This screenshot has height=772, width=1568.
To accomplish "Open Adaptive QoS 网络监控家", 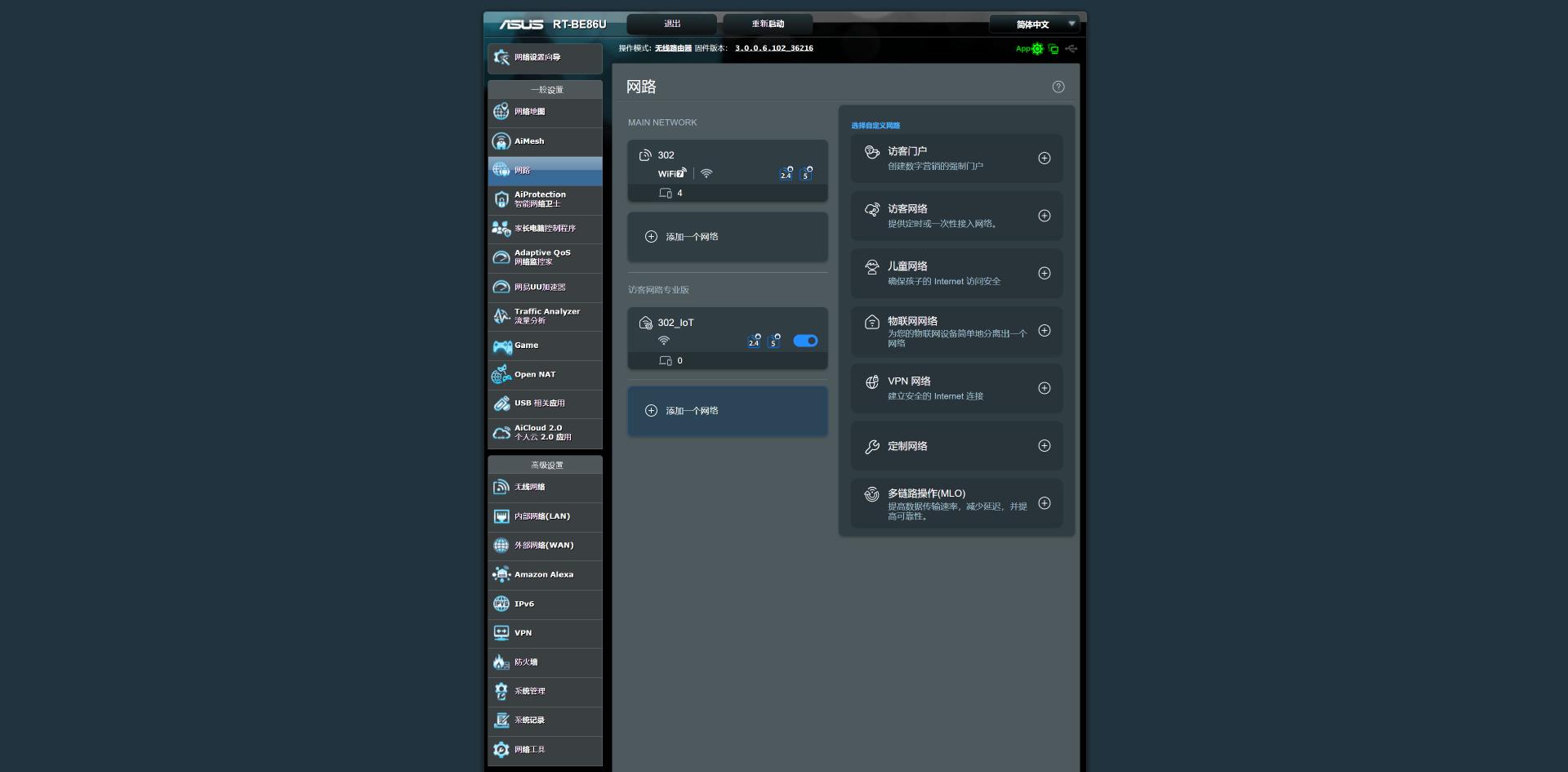I will (x=545, y=257).
